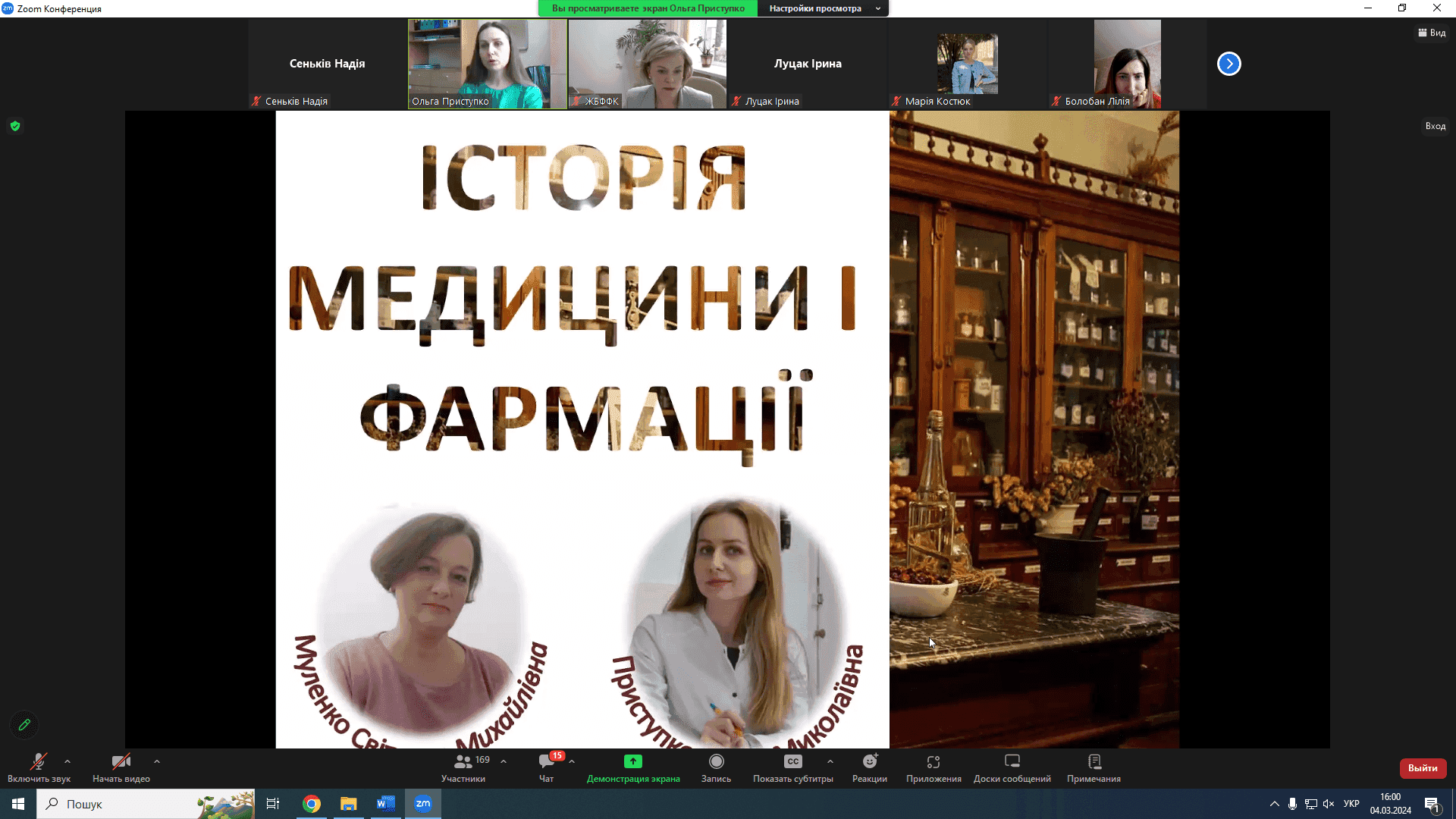Expand audio options arrow beside Включить звук
This screenshot has width=1456, height=819.
click(67, 761)
